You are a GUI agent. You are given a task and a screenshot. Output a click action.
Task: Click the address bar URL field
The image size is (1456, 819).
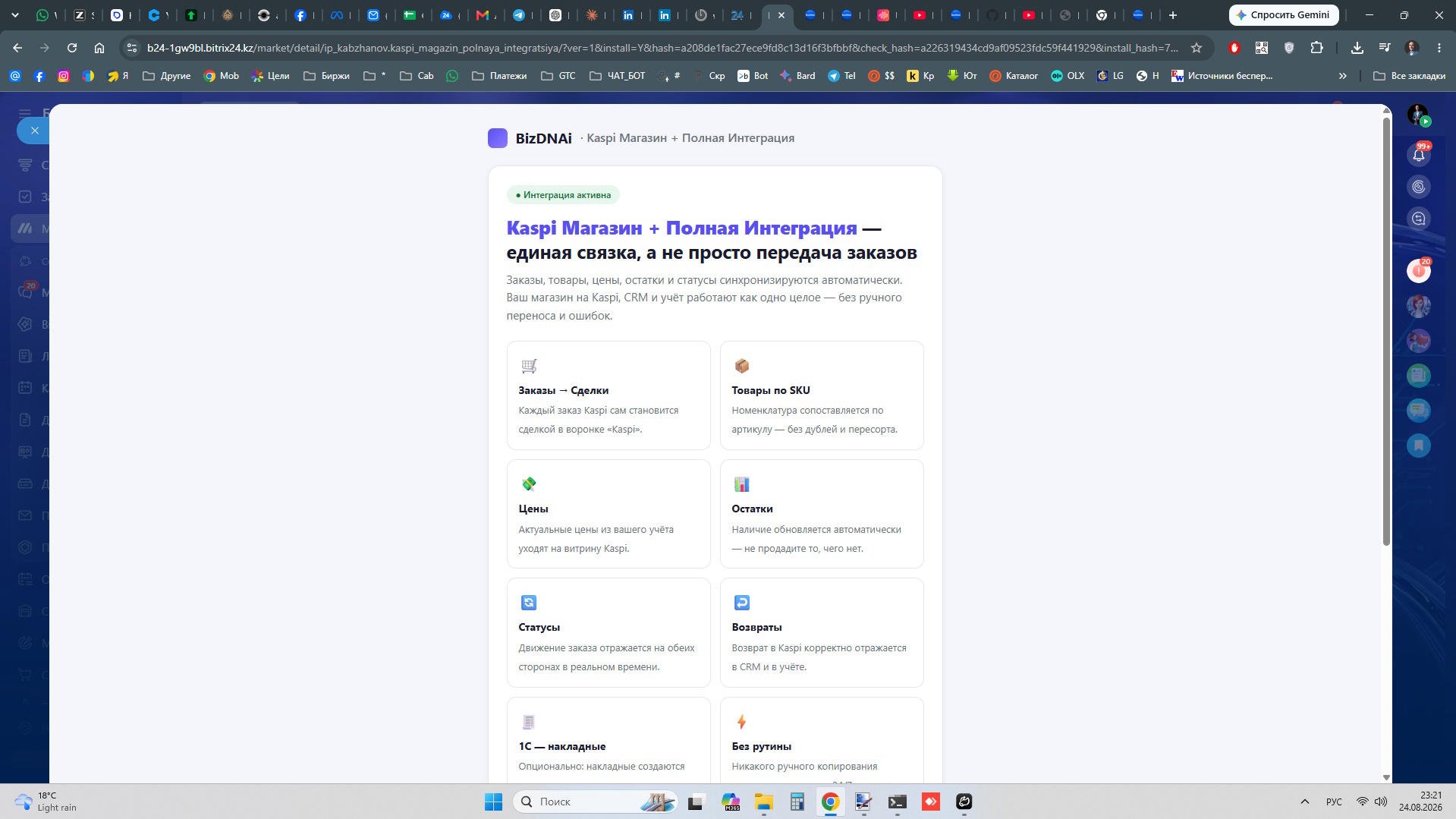pos(663,48)
